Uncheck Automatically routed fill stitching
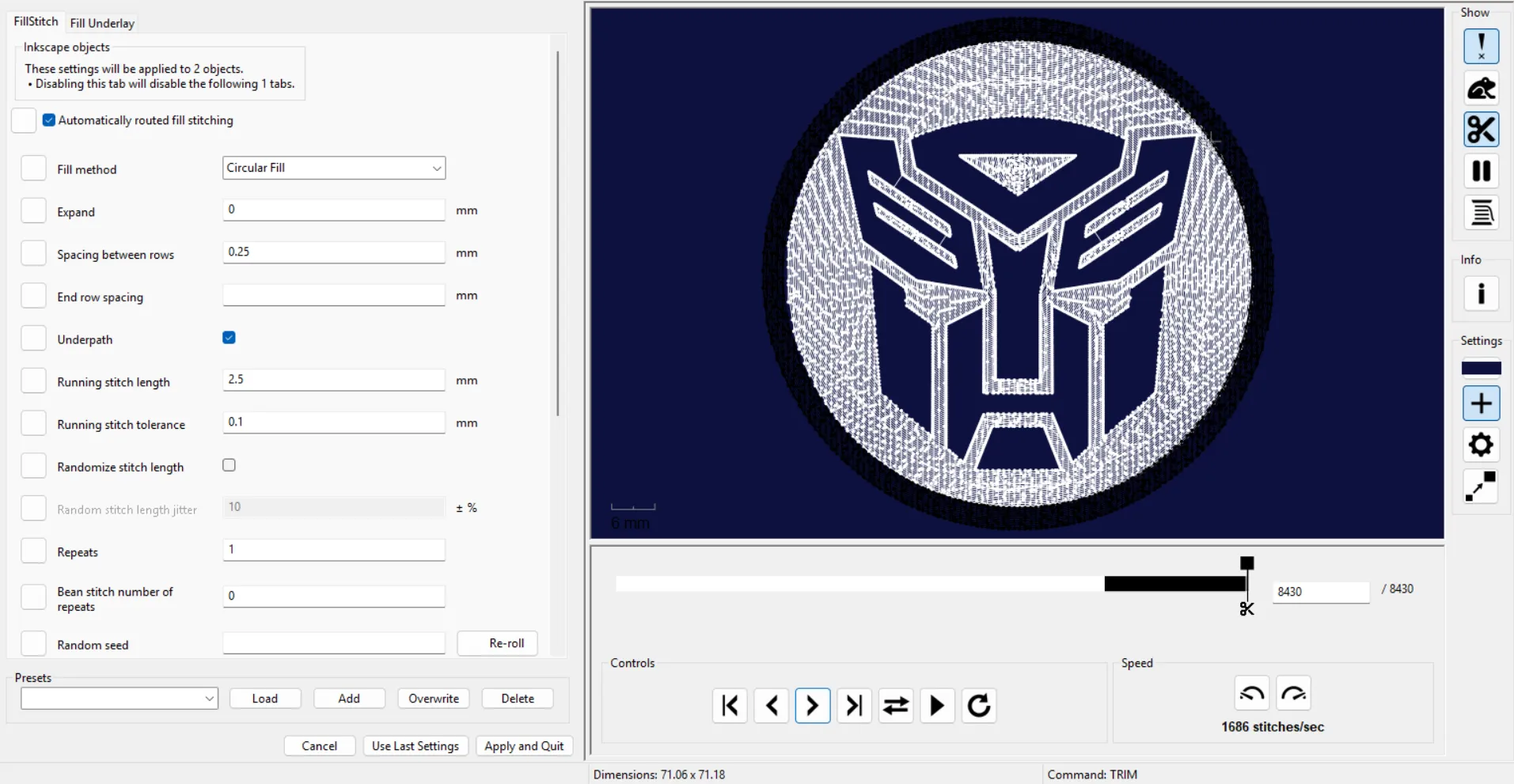 [49, 120]
